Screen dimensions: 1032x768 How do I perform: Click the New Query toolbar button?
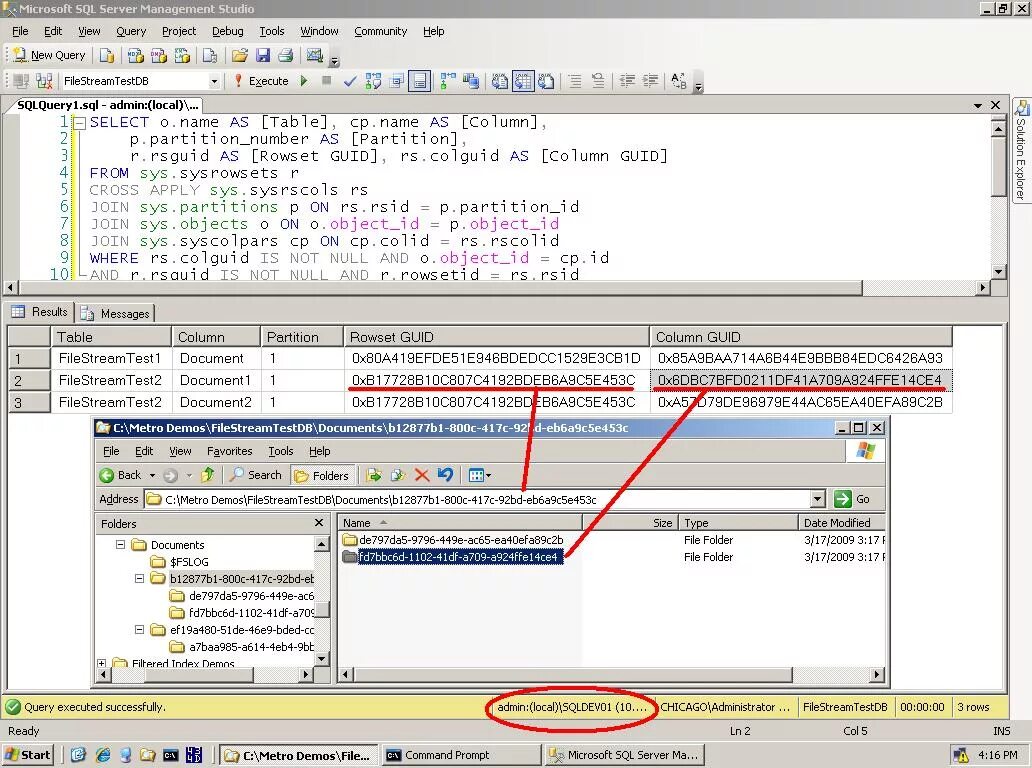50,55
